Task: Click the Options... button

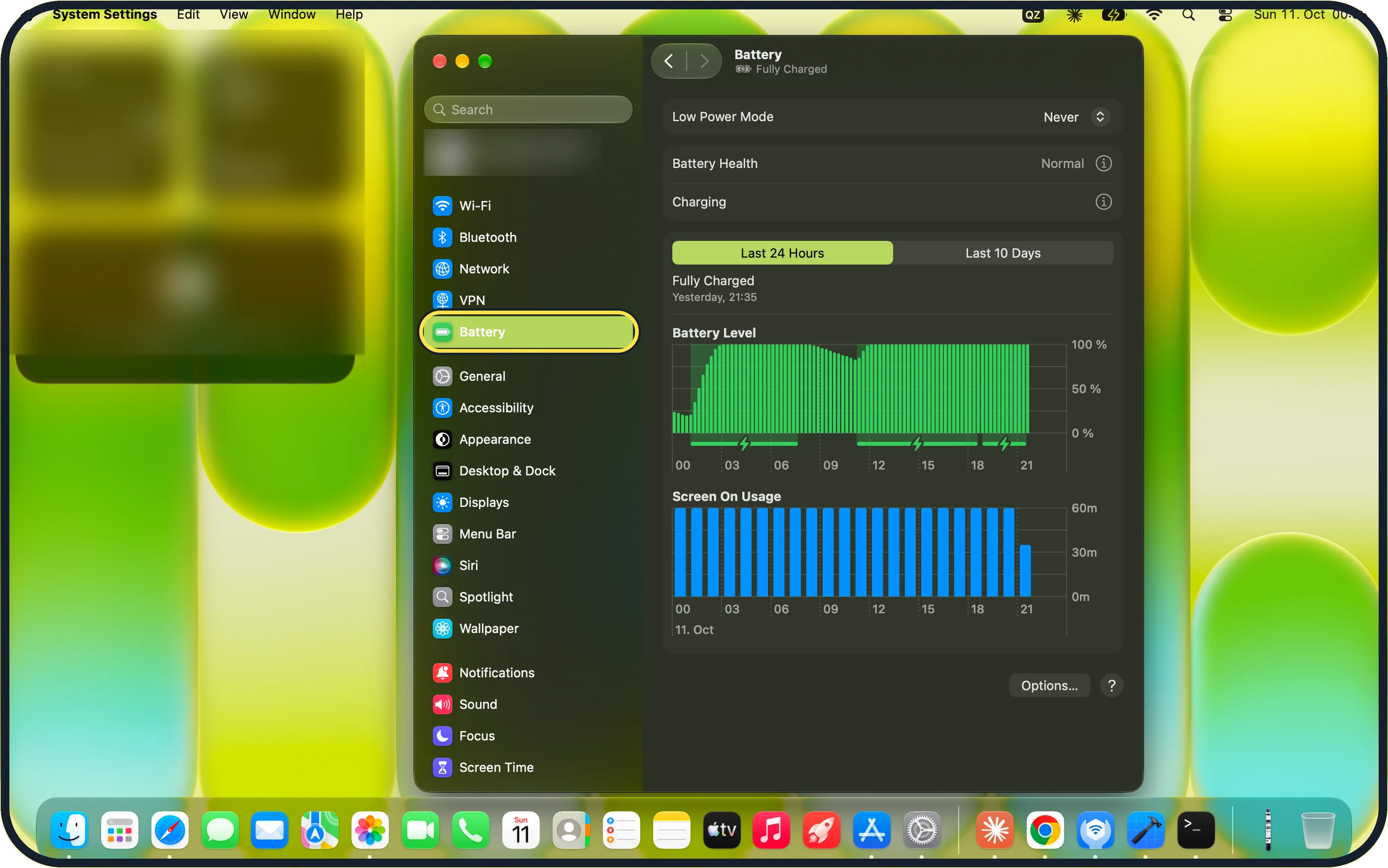Action: click(1049, 685)
